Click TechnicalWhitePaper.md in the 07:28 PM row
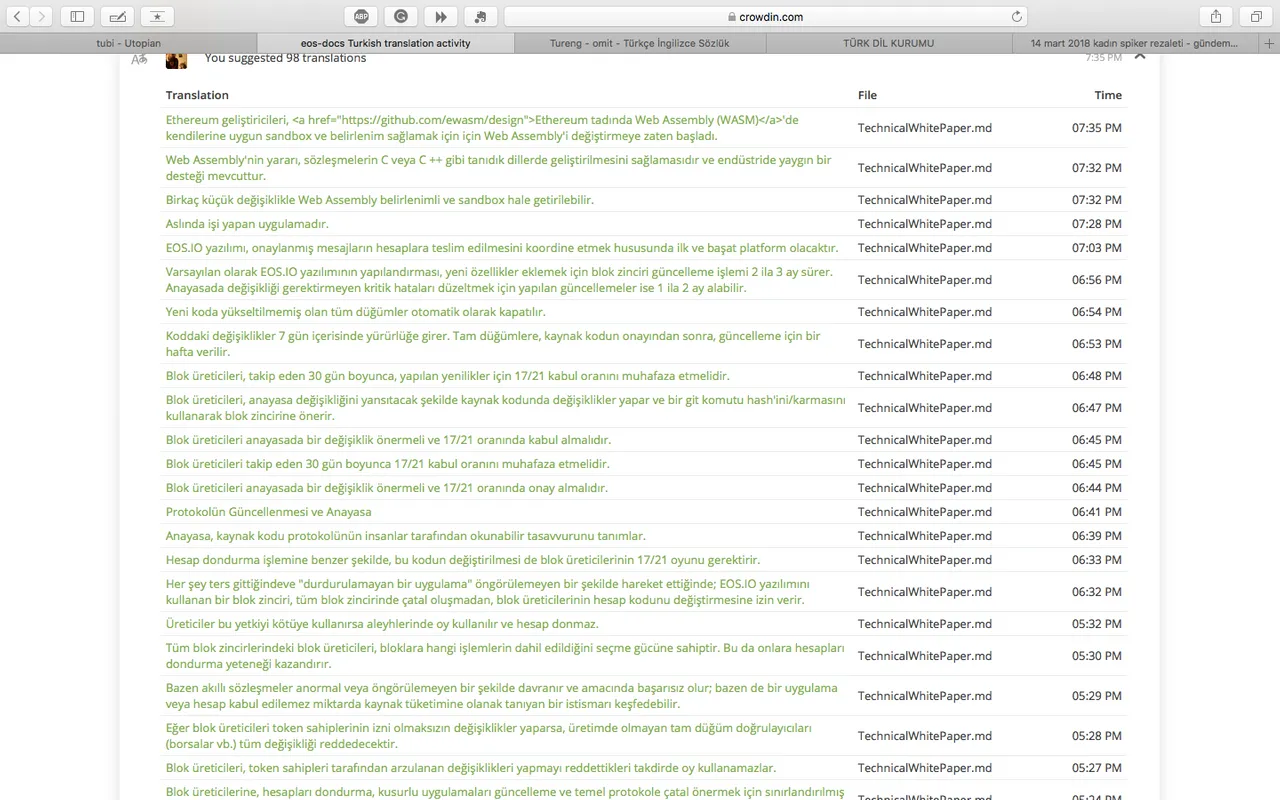The width and height of the screenshot is (1280, 800). click(925, 224)
